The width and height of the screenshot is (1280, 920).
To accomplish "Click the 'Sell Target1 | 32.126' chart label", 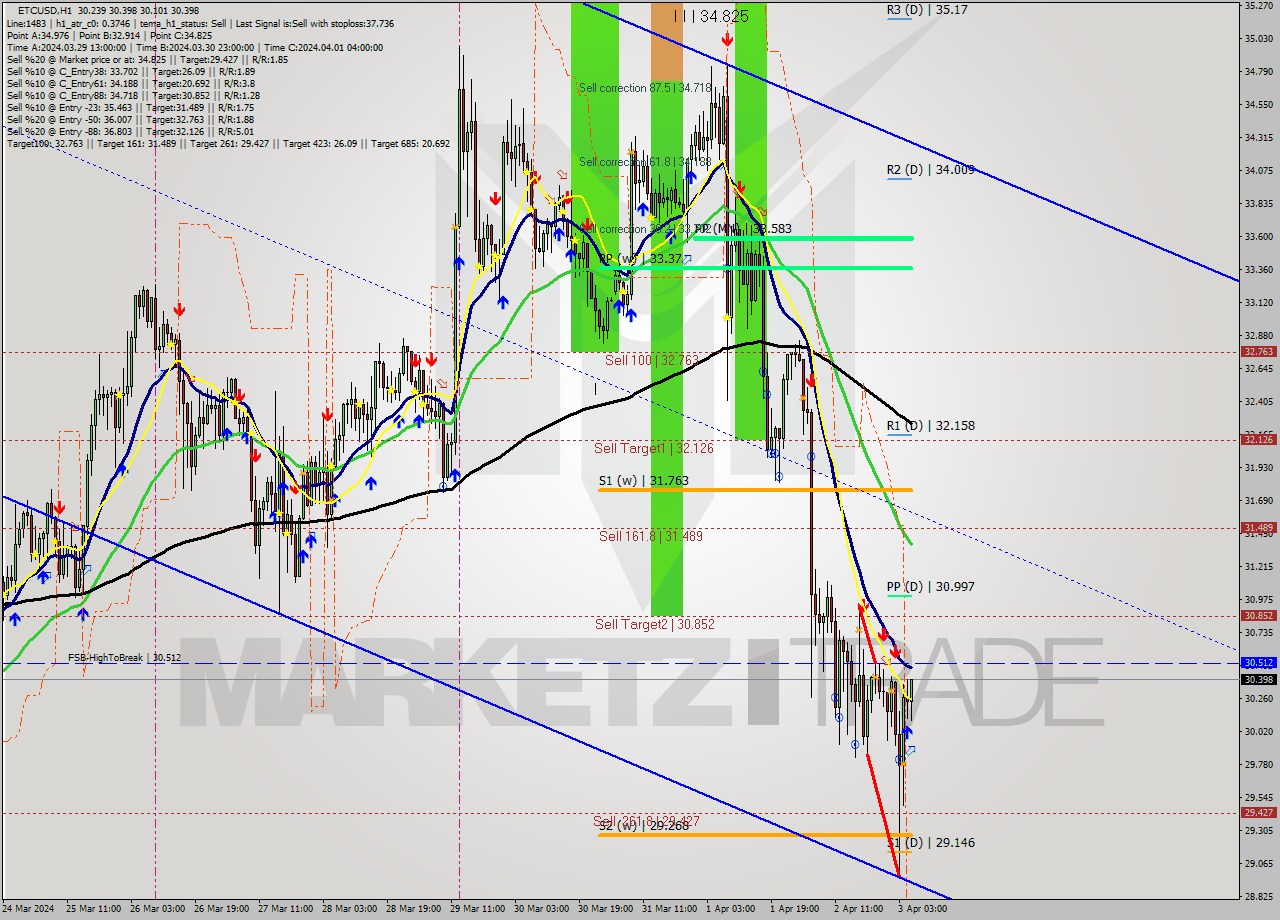I will point(654,448).
